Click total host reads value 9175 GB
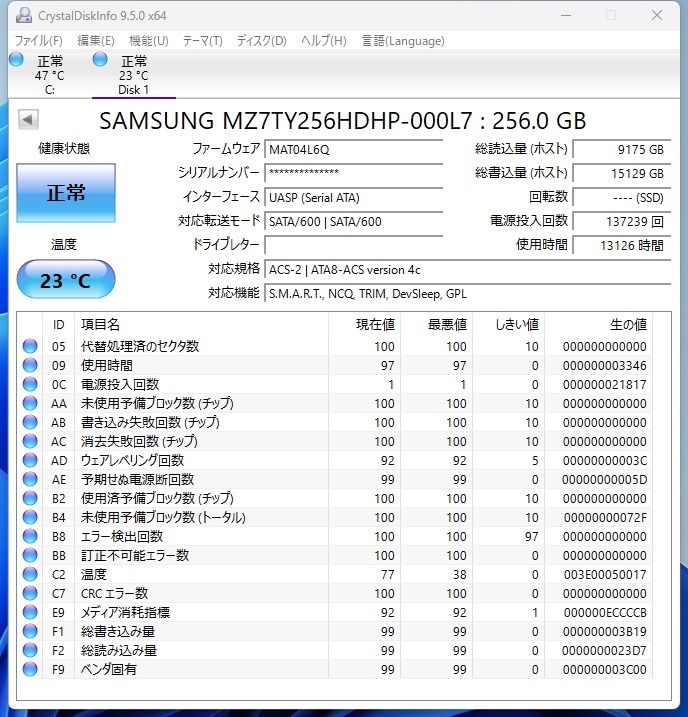 622,150
